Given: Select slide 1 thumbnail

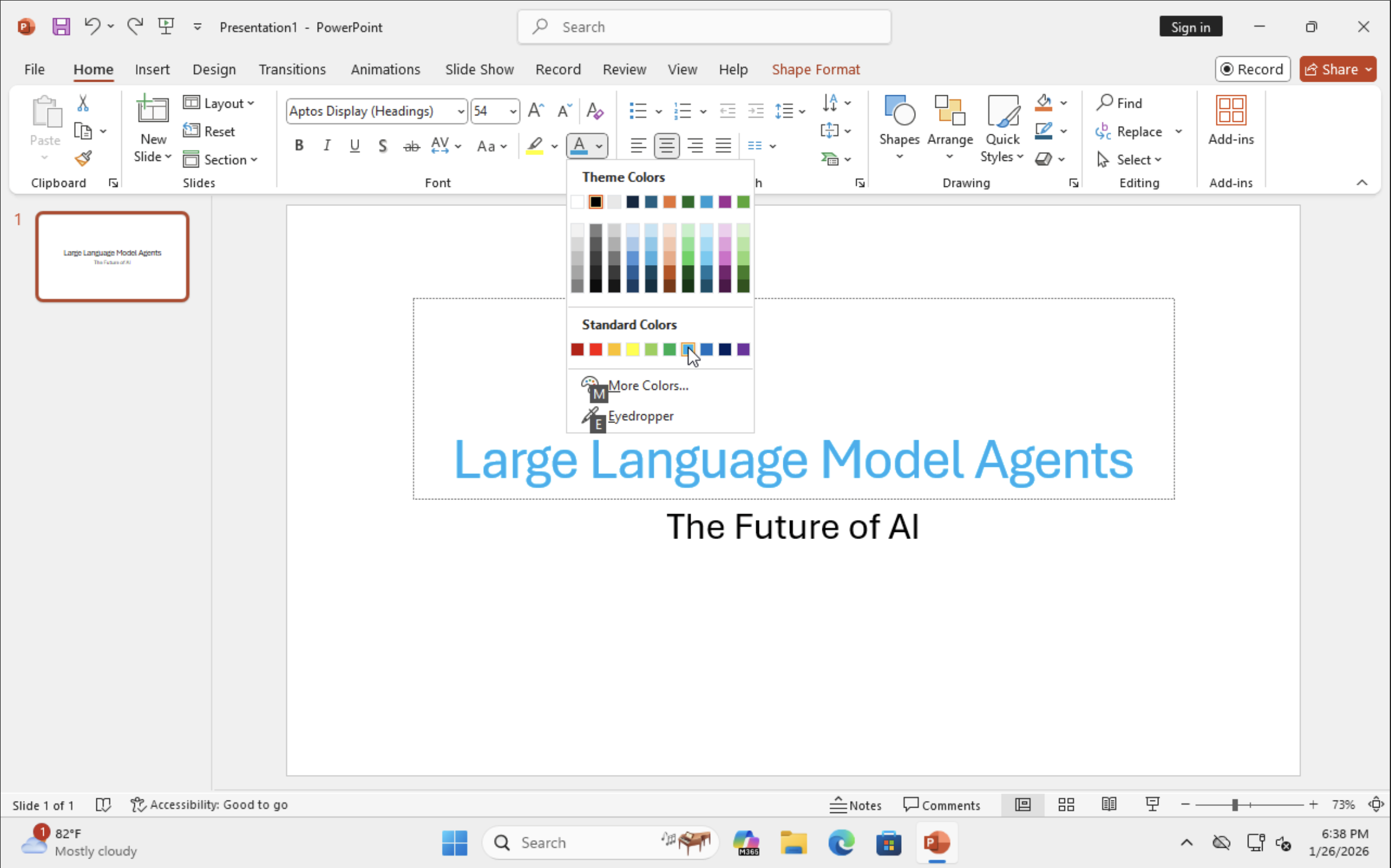Looking at the screenshot, I should (x=112, y=257).
